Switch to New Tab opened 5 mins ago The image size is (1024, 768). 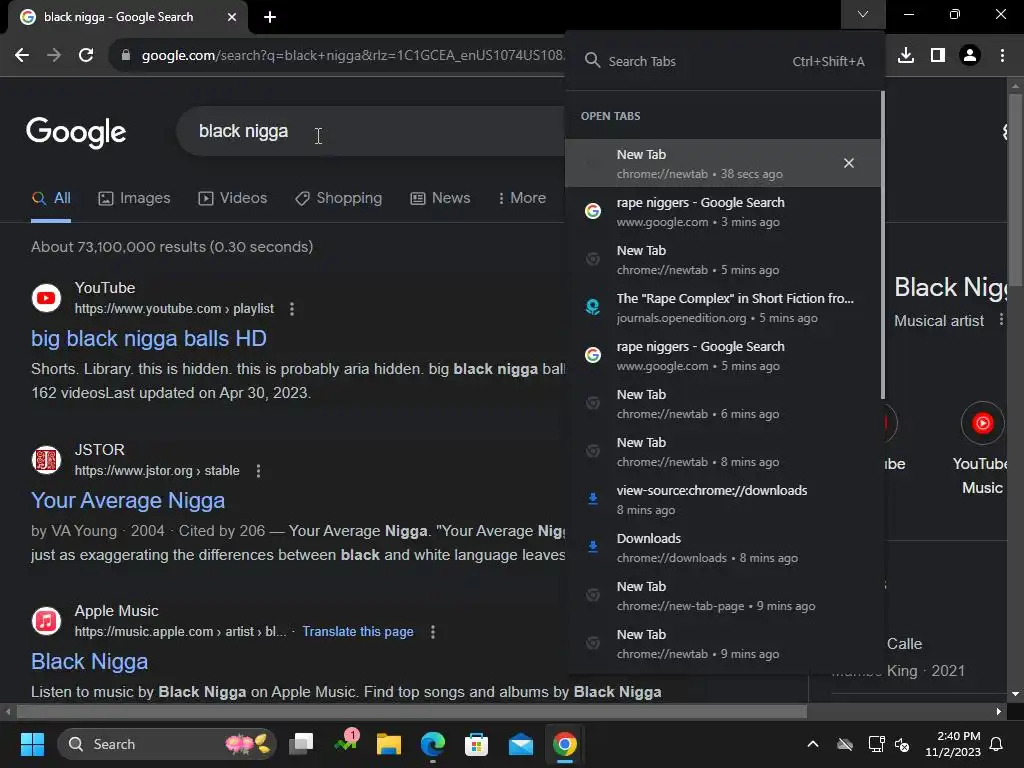723,260
